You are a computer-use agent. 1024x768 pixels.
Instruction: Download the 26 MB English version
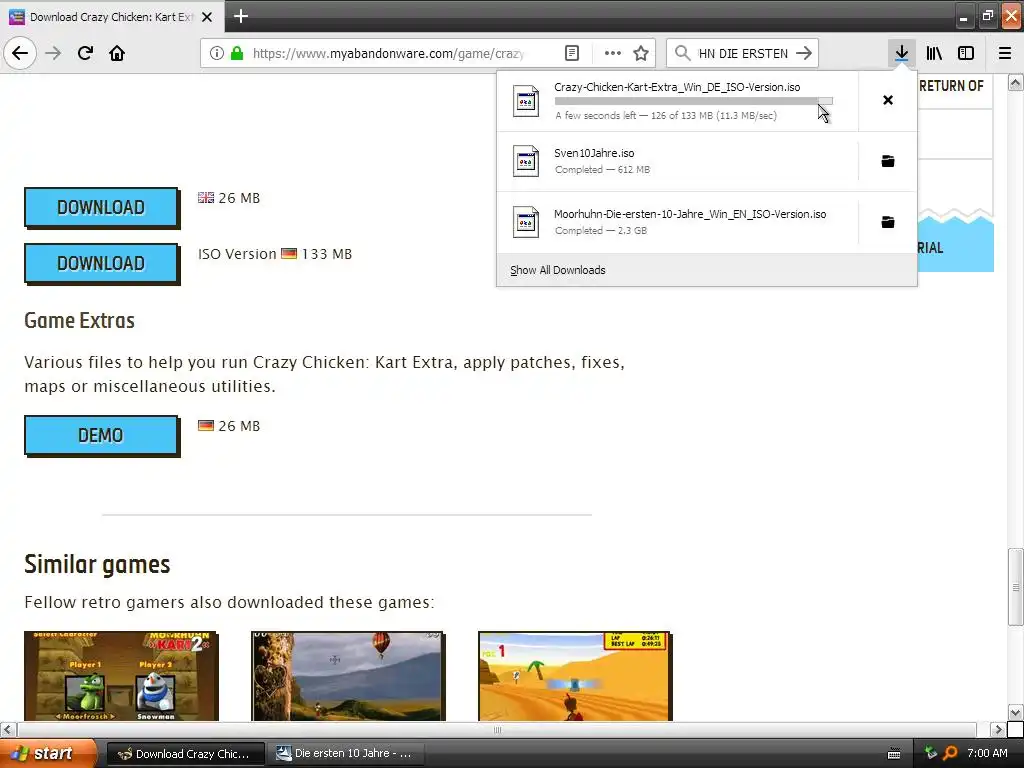101,208
